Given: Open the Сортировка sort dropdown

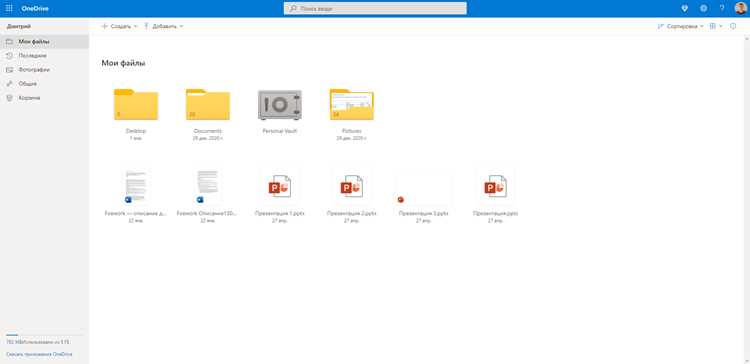Looking at the screenshot, I should point(681,26).
